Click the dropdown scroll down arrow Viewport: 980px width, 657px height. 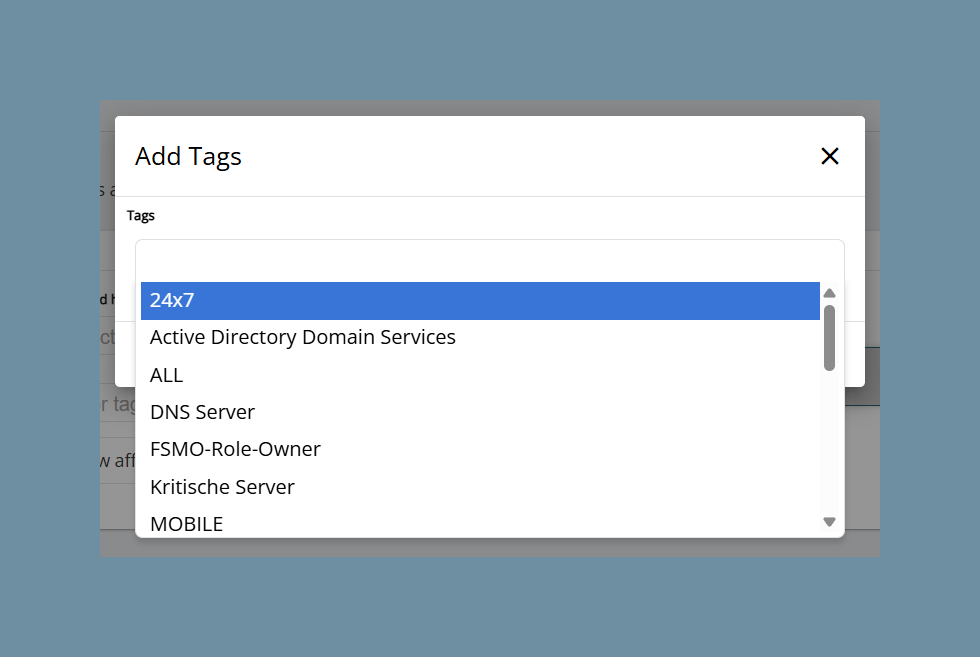point(829,522)
